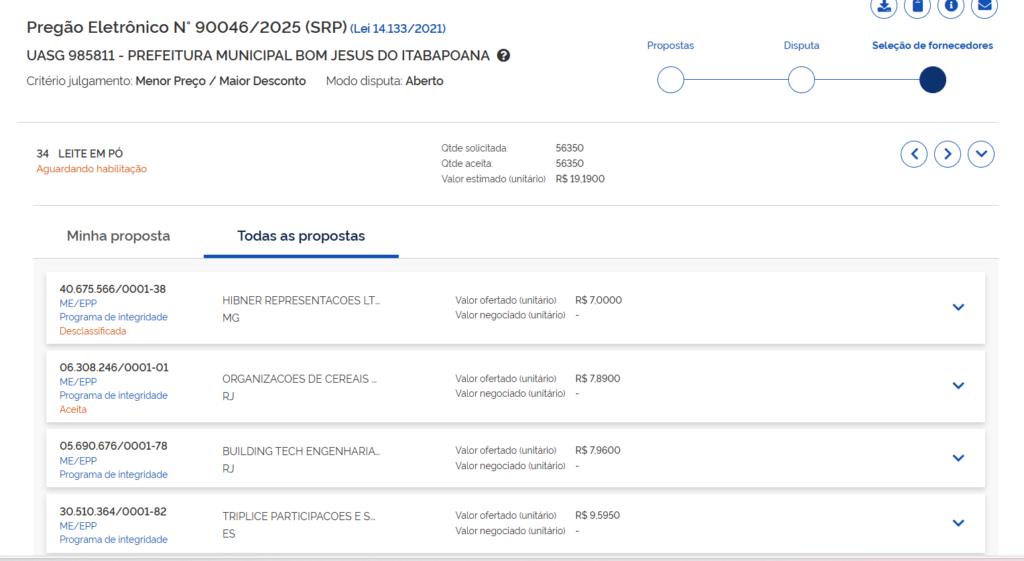Open the Lei 14.133/2021 link
Image resolution: width=1024 pixels, height=561 pixels.
pyautogui.click(x=398, y=29)
